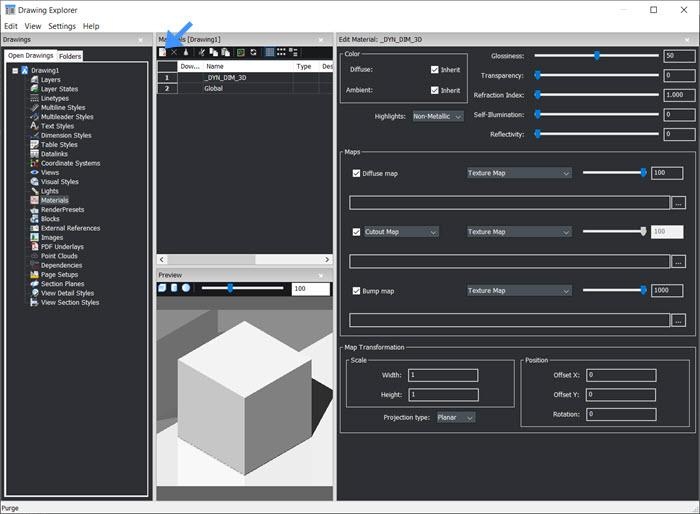Toggle the Diffuse map checkbox
Image resolution: width=700 pixels, height=514 pixels.
[357, 173]
